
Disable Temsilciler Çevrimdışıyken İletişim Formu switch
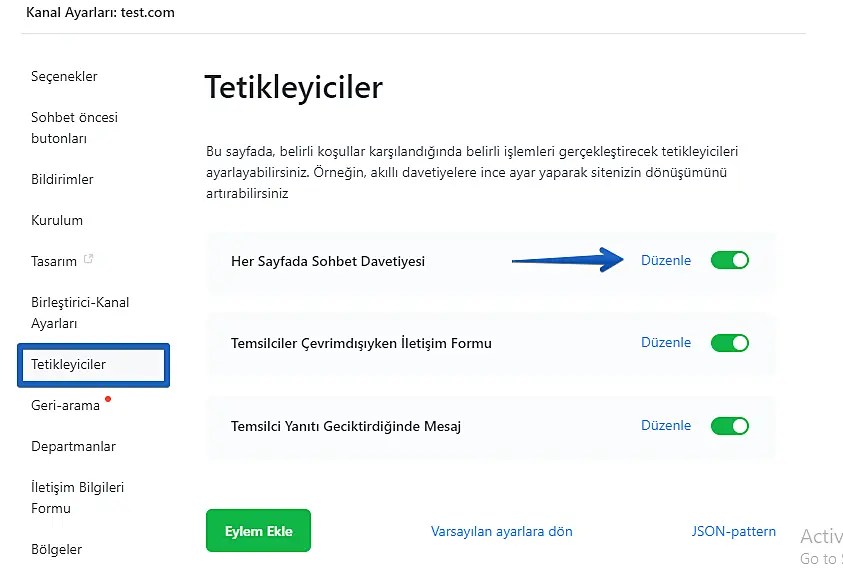click(x=729, y=343)
